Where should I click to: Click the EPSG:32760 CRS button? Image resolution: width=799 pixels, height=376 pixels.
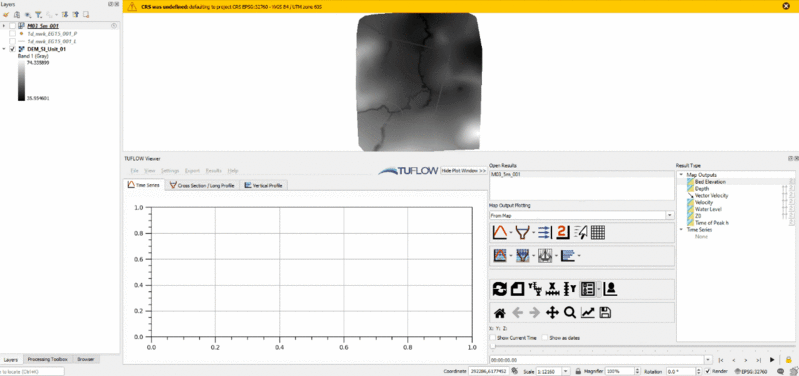751,371
